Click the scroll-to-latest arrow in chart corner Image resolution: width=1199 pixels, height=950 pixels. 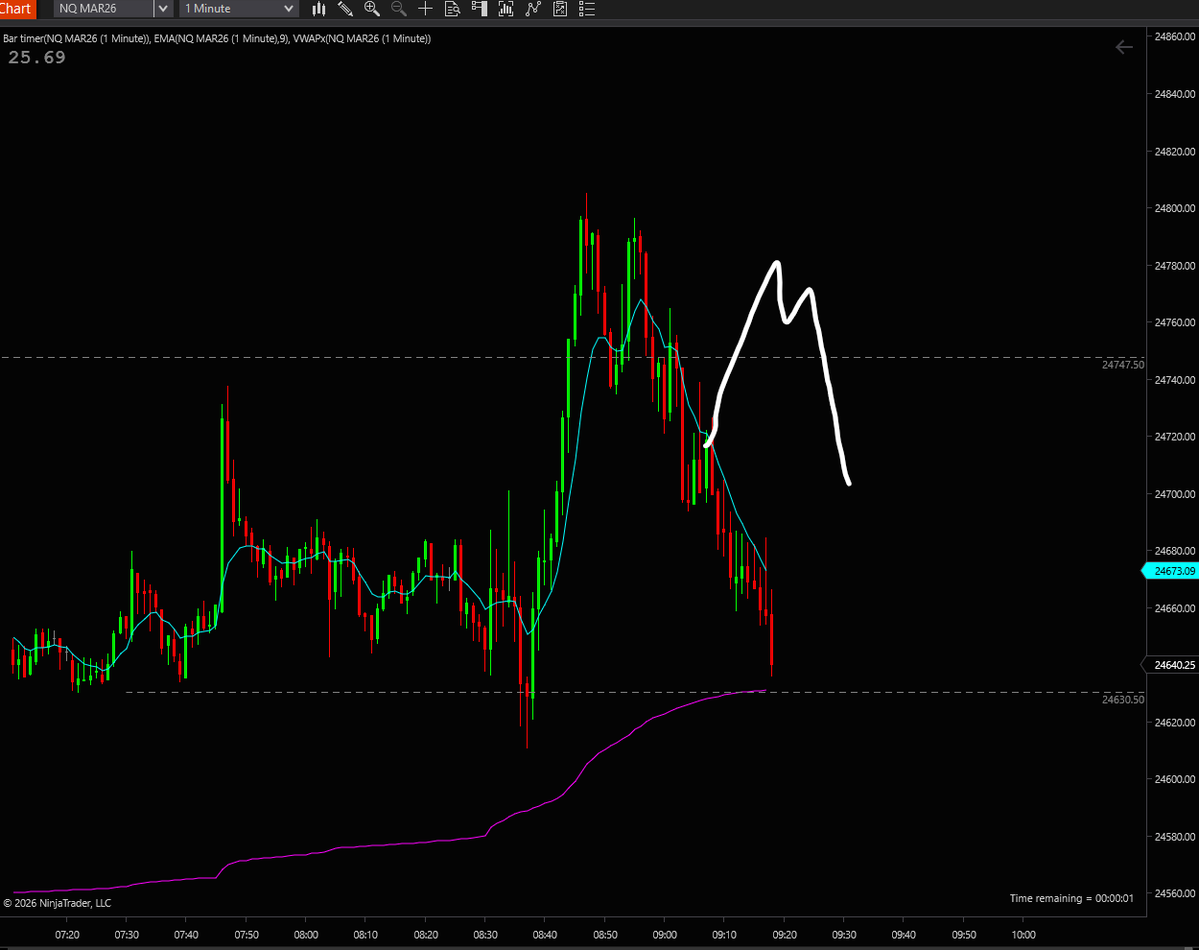1123,47
